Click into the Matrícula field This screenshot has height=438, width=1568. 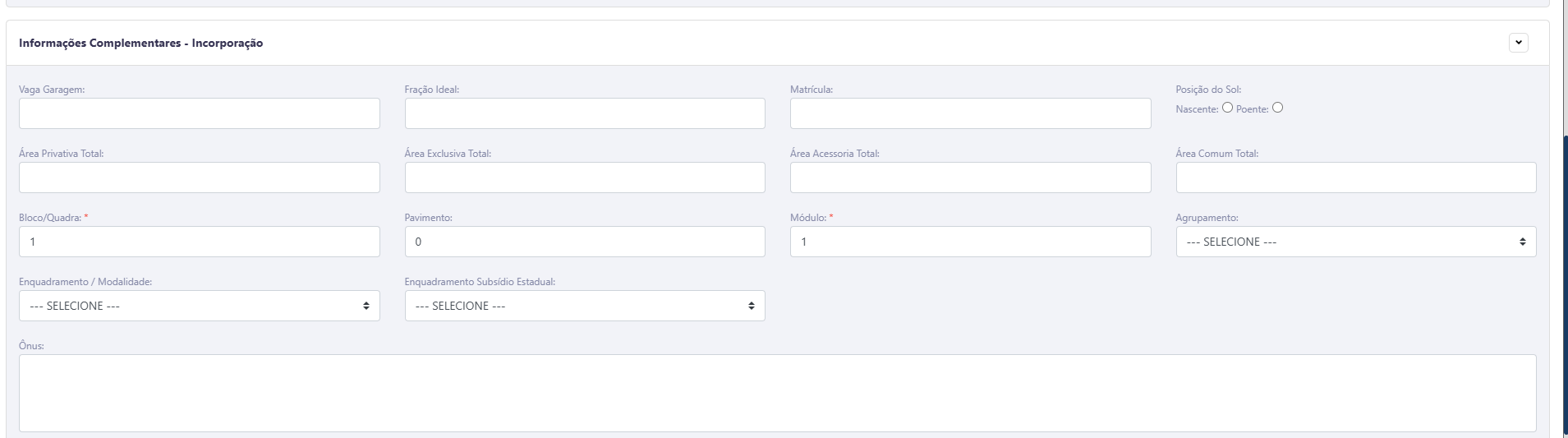970,113
